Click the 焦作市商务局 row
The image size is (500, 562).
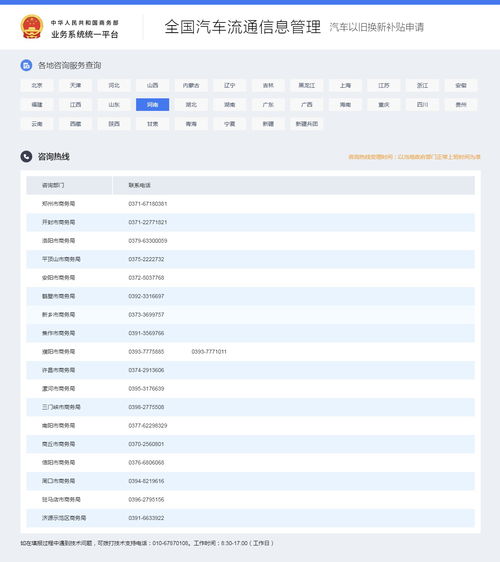(x=250, y=333)
